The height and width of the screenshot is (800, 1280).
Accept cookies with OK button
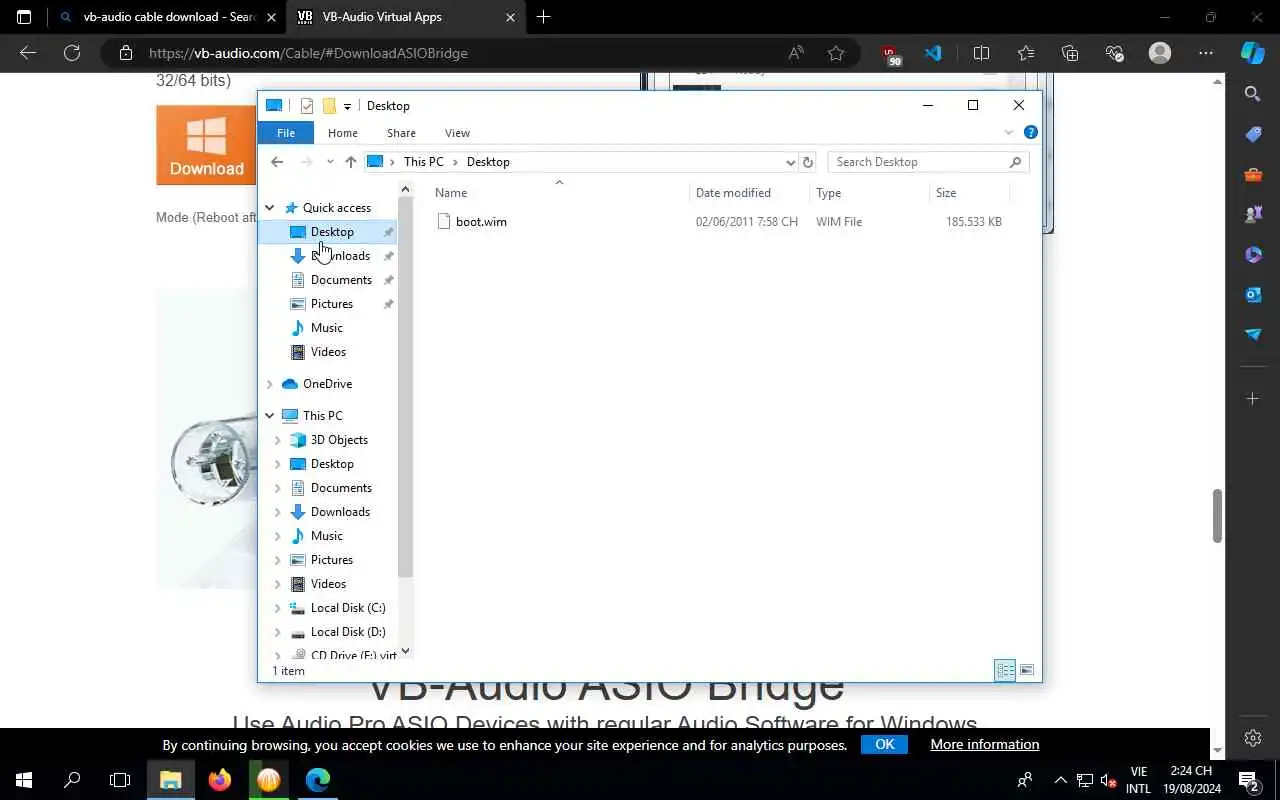pyautogui.click(x=884, y=744)
